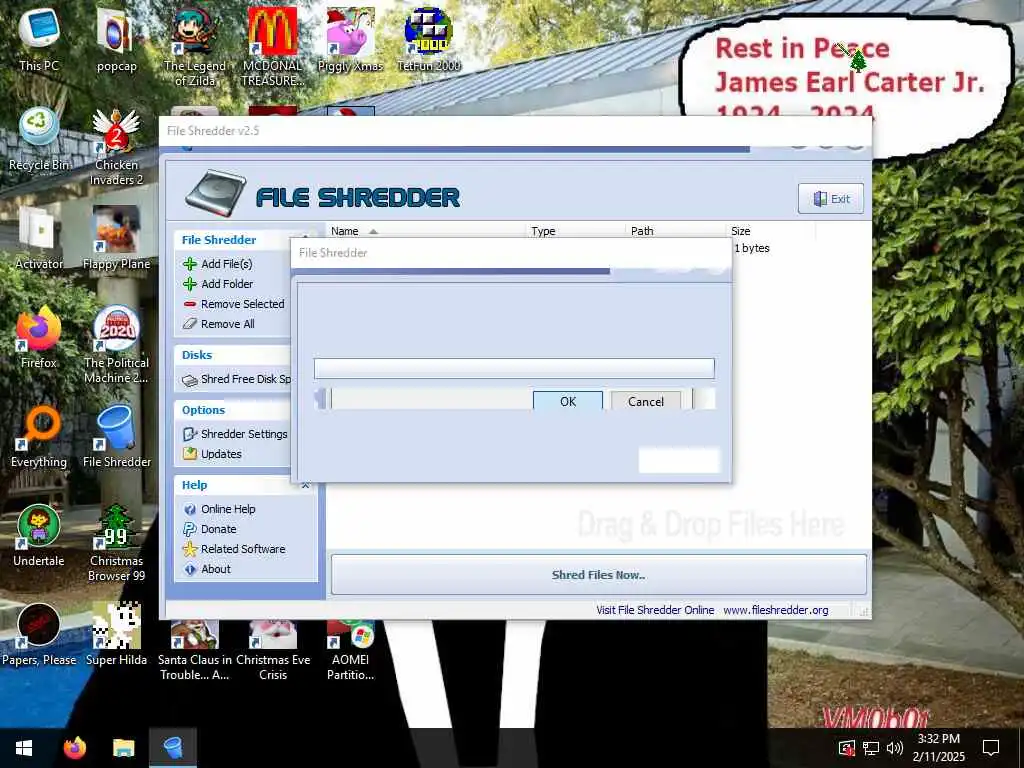Click the Exit button
The width and height of the screenshot is (1024, 768).
[831, 199]
